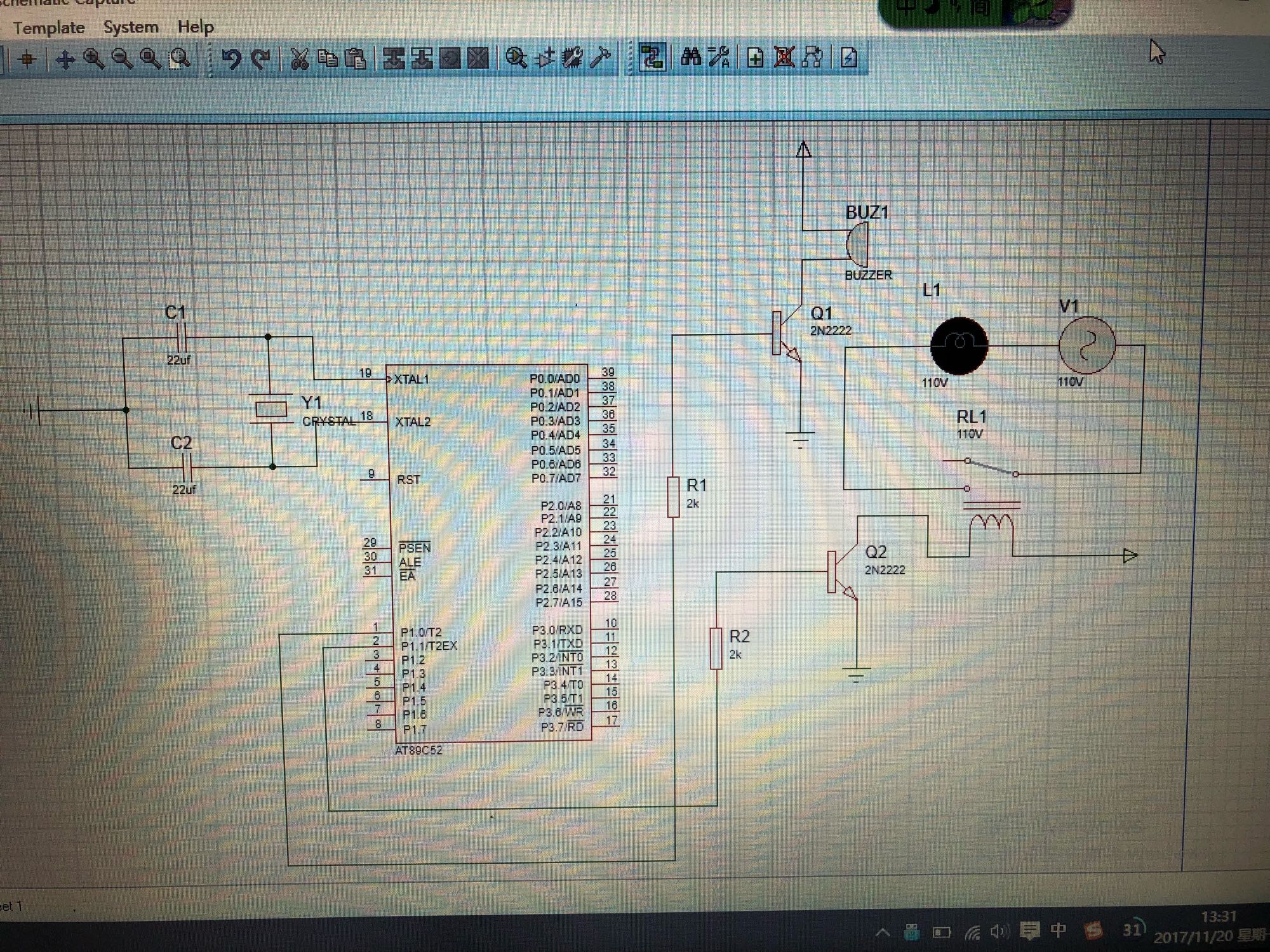
Task: Click the Redo arrow icon
Action: (260, 59)
